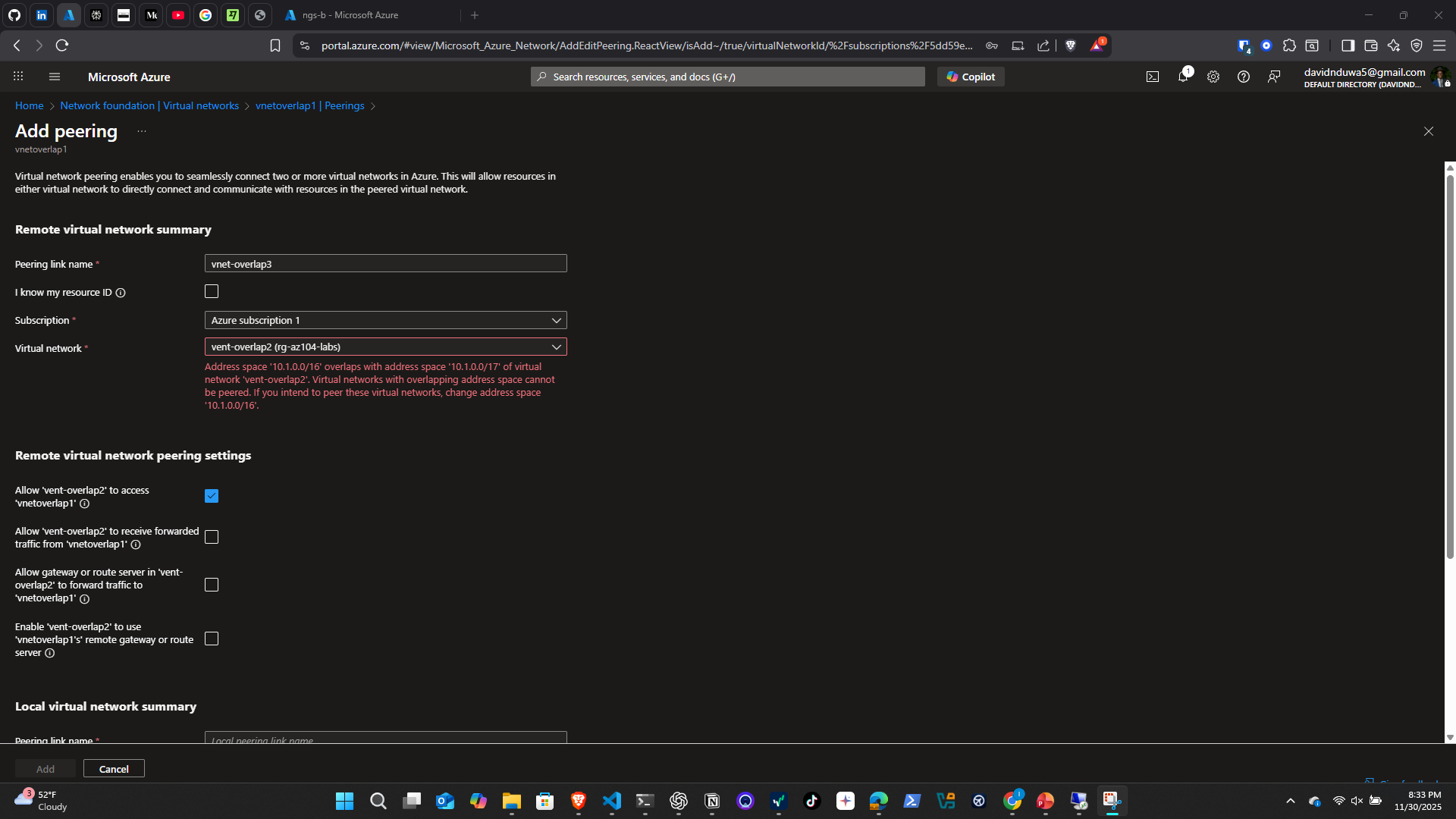Check enable remote gateway or route server checkbox
Viewport: 1456px width, 819px height.
(x=212, y=639)
